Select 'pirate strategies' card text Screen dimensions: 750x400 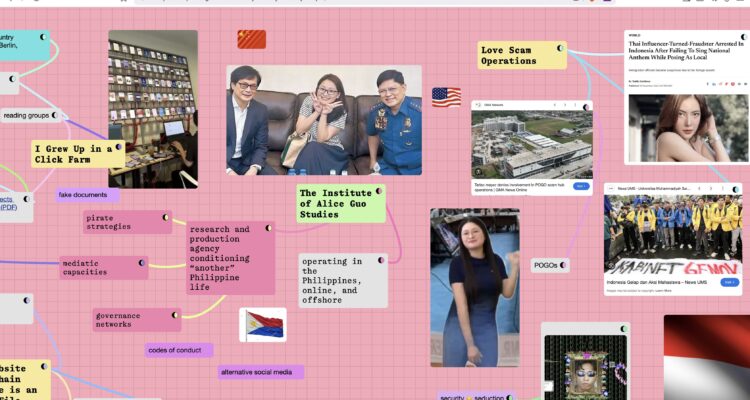click(x=109, y=222)
